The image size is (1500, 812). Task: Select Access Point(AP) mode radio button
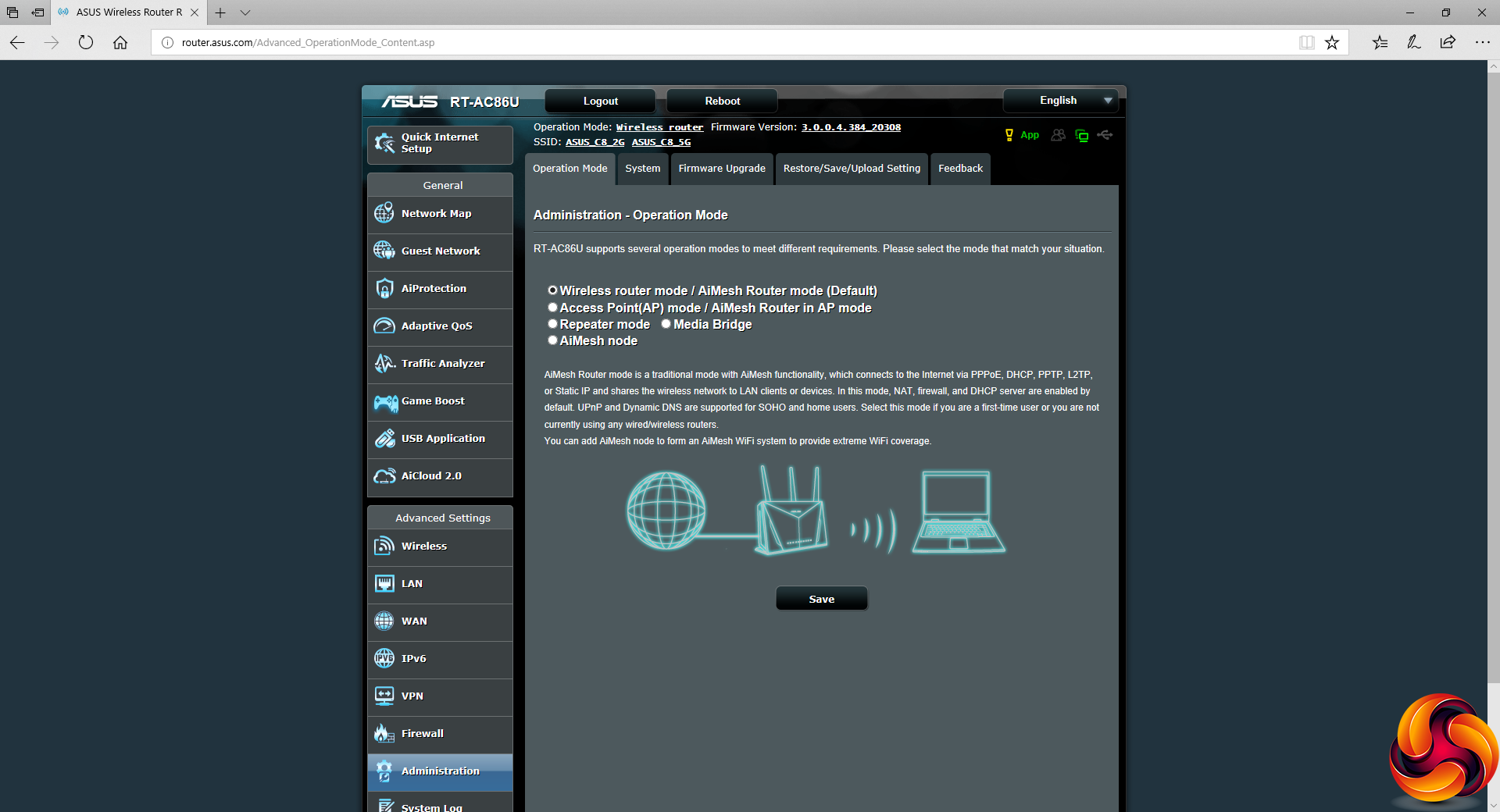[552, 308]
